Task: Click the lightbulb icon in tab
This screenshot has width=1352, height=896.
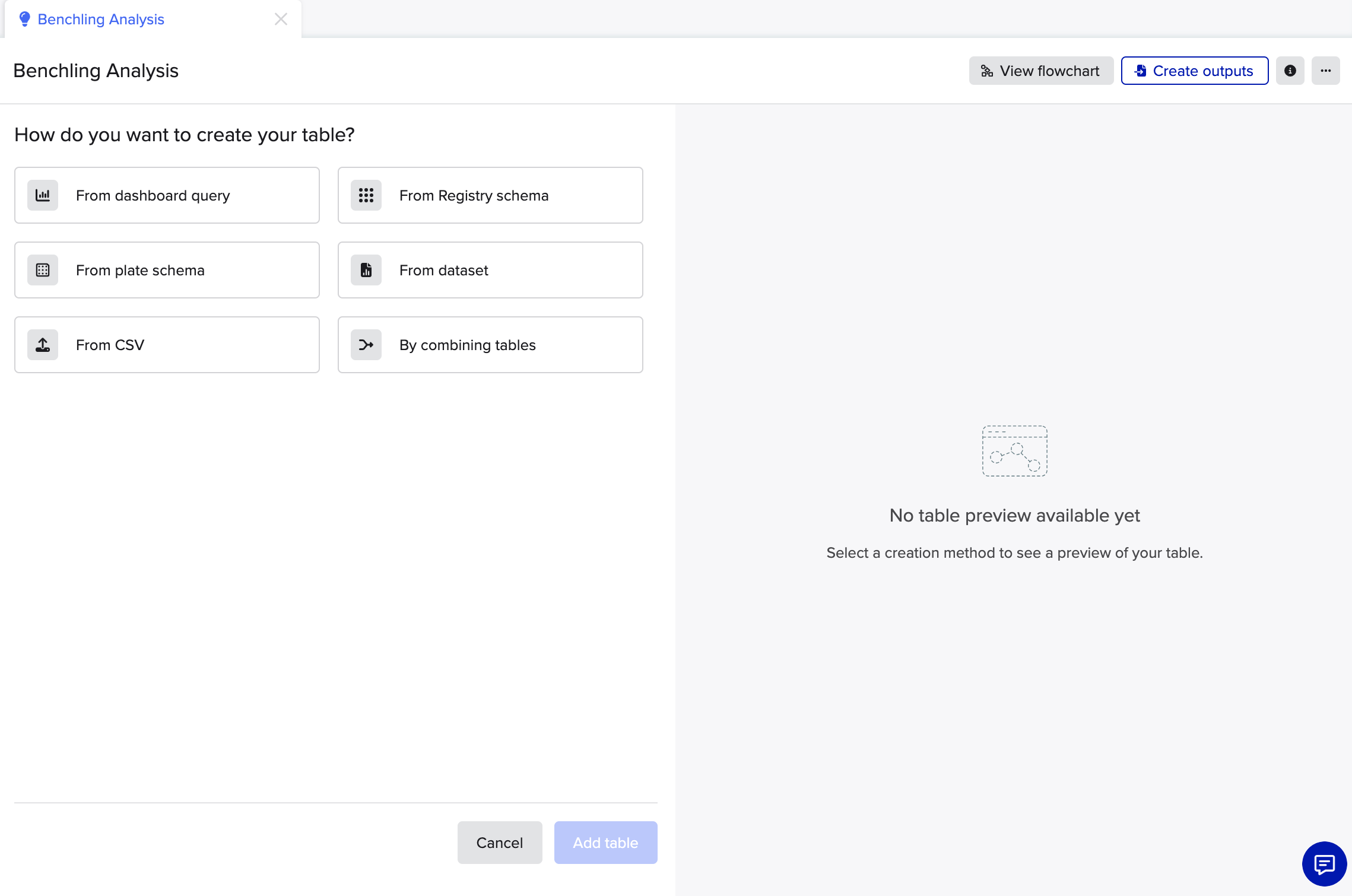Action: [24, 19]
